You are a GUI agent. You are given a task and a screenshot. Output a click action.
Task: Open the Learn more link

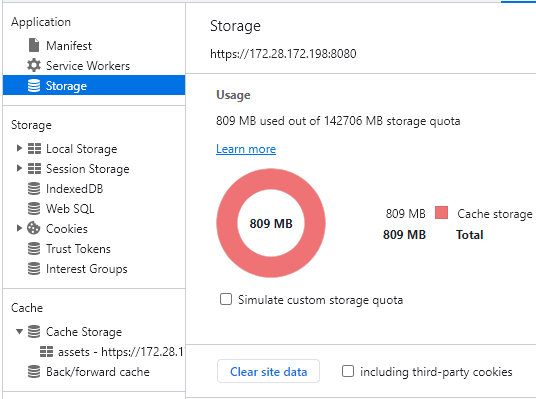246,149
